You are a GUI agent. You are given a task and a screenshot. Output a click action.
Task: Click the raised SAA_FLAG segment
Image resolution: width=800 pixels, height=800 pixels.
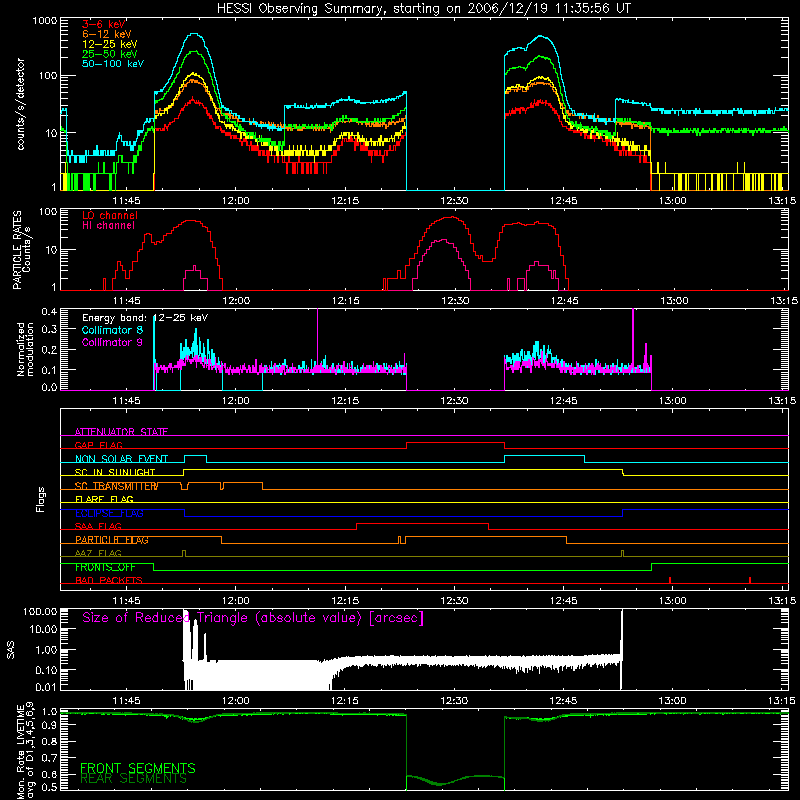tap(422, 523)
